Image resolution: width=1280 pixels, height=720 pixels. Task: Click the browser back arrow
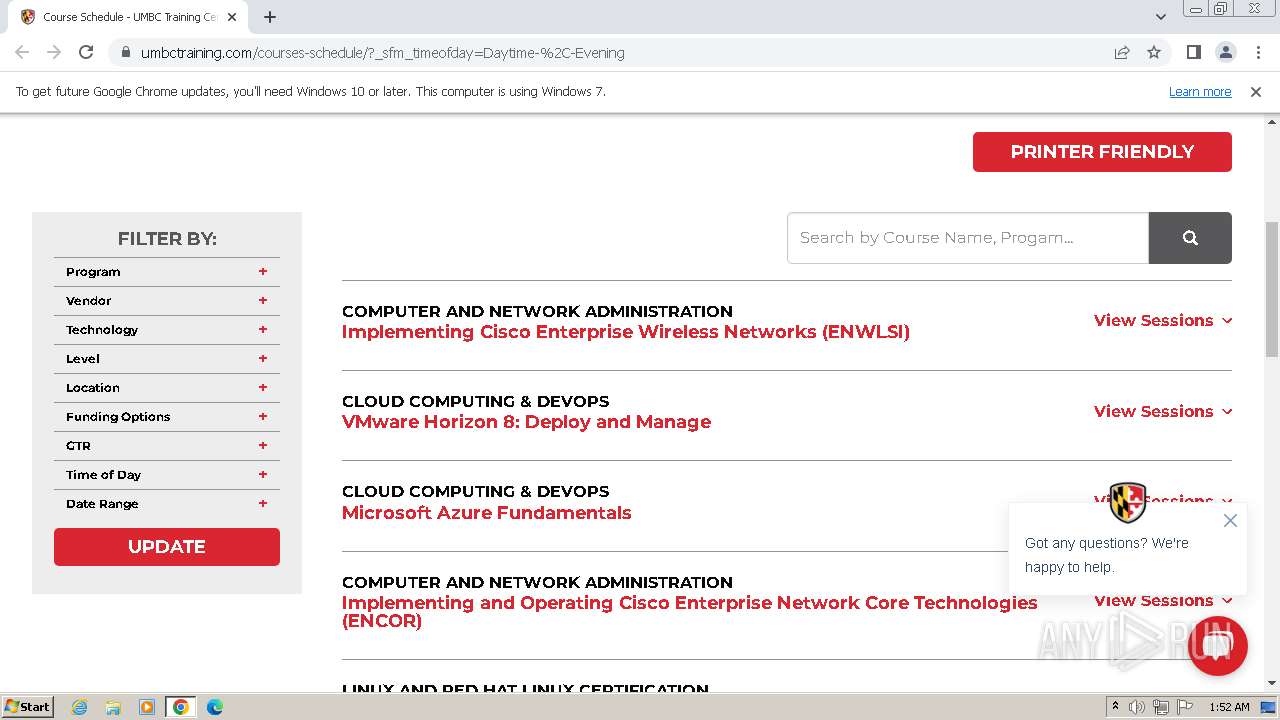[22, 52]
